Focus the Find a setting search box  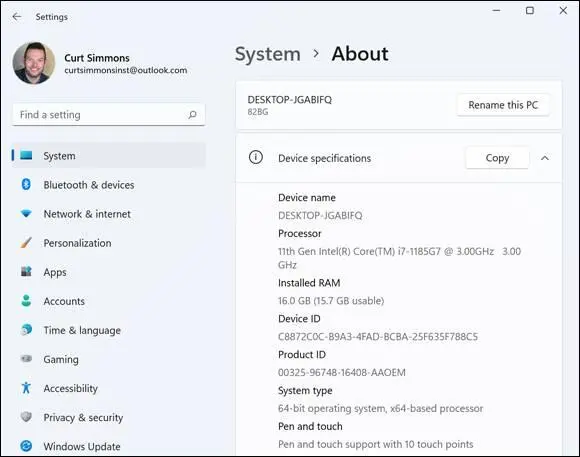109,115
